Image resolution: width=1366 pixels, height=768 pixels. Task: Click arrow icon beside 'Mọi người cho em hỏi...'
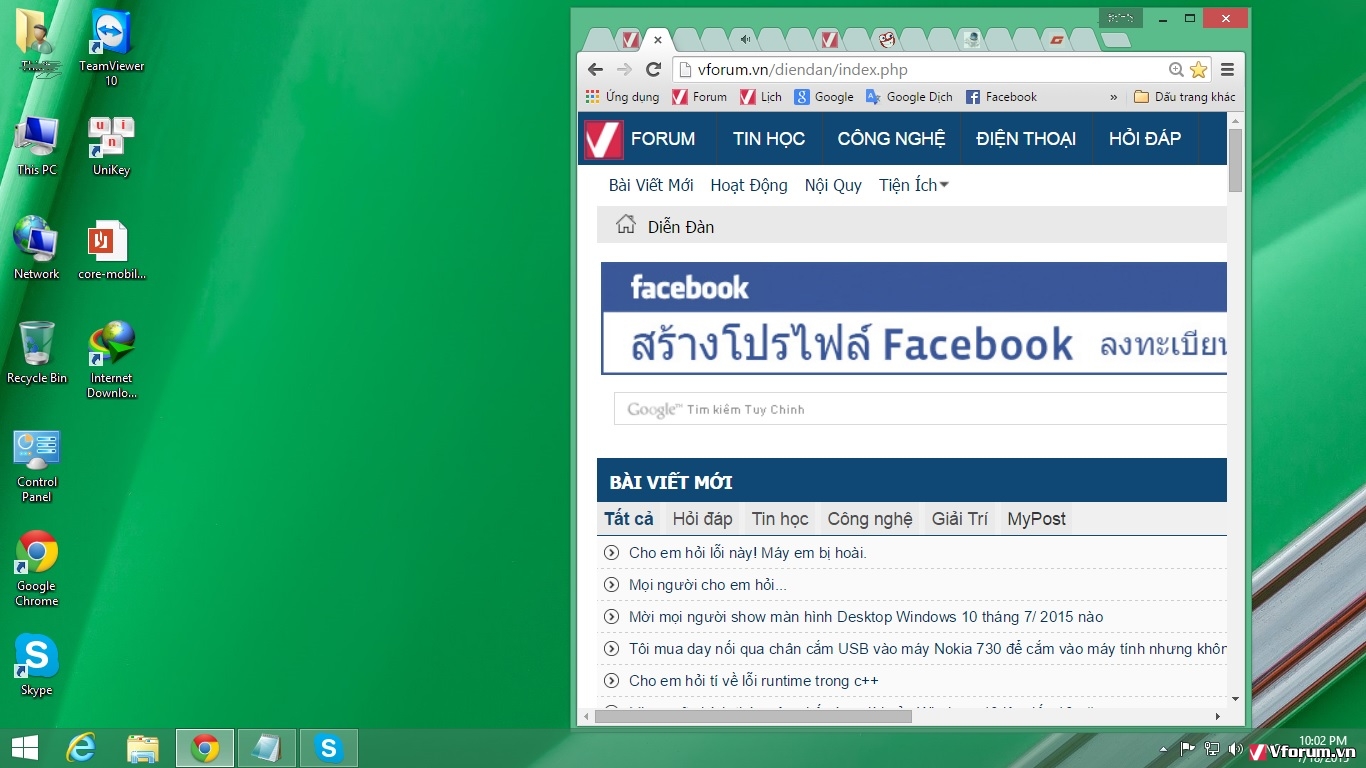(612, 585)
